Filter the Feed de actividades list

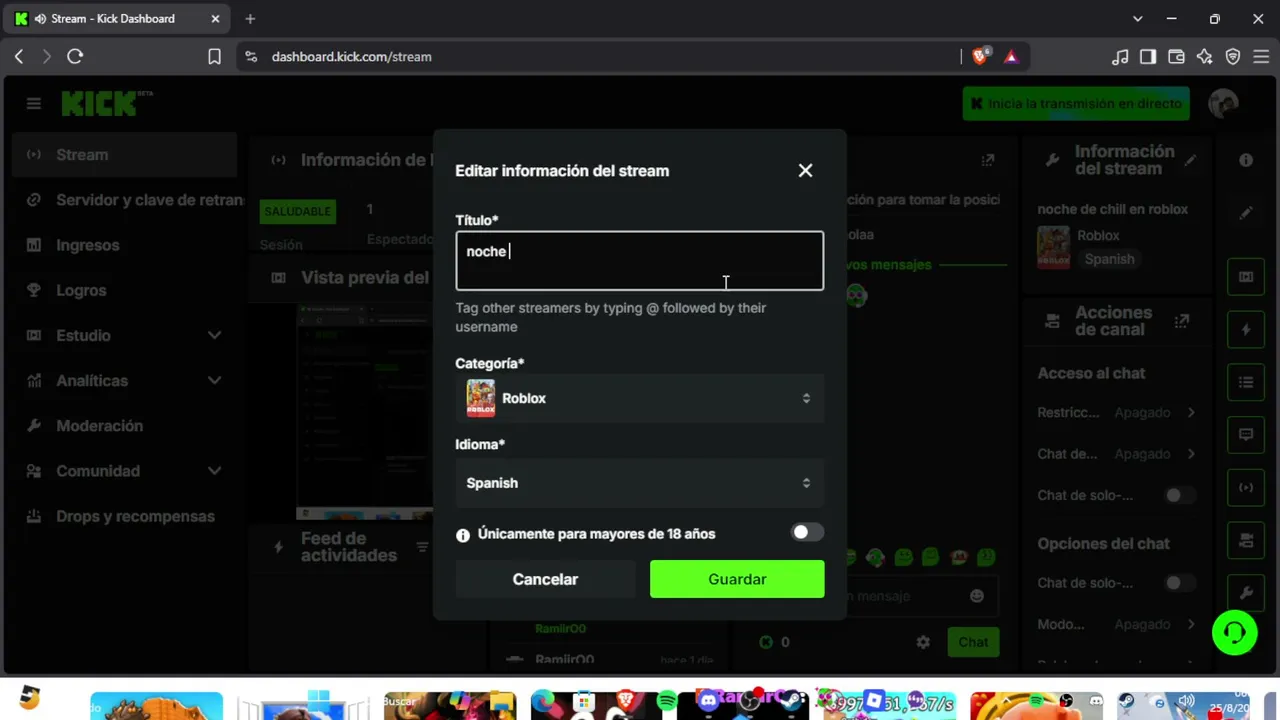pyautogui.click(x=422, y=546)
